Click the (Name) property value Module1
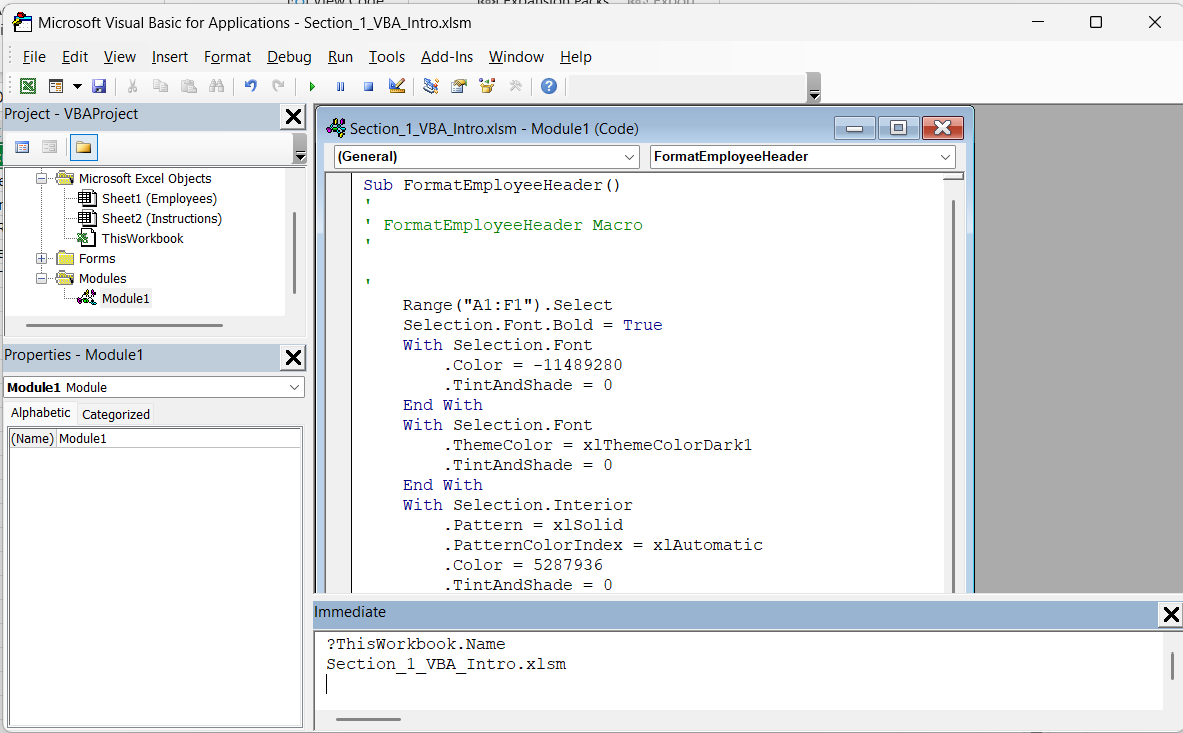Image resolution: width=1183 pixels, height=733 pixels. tap(179, 438)
